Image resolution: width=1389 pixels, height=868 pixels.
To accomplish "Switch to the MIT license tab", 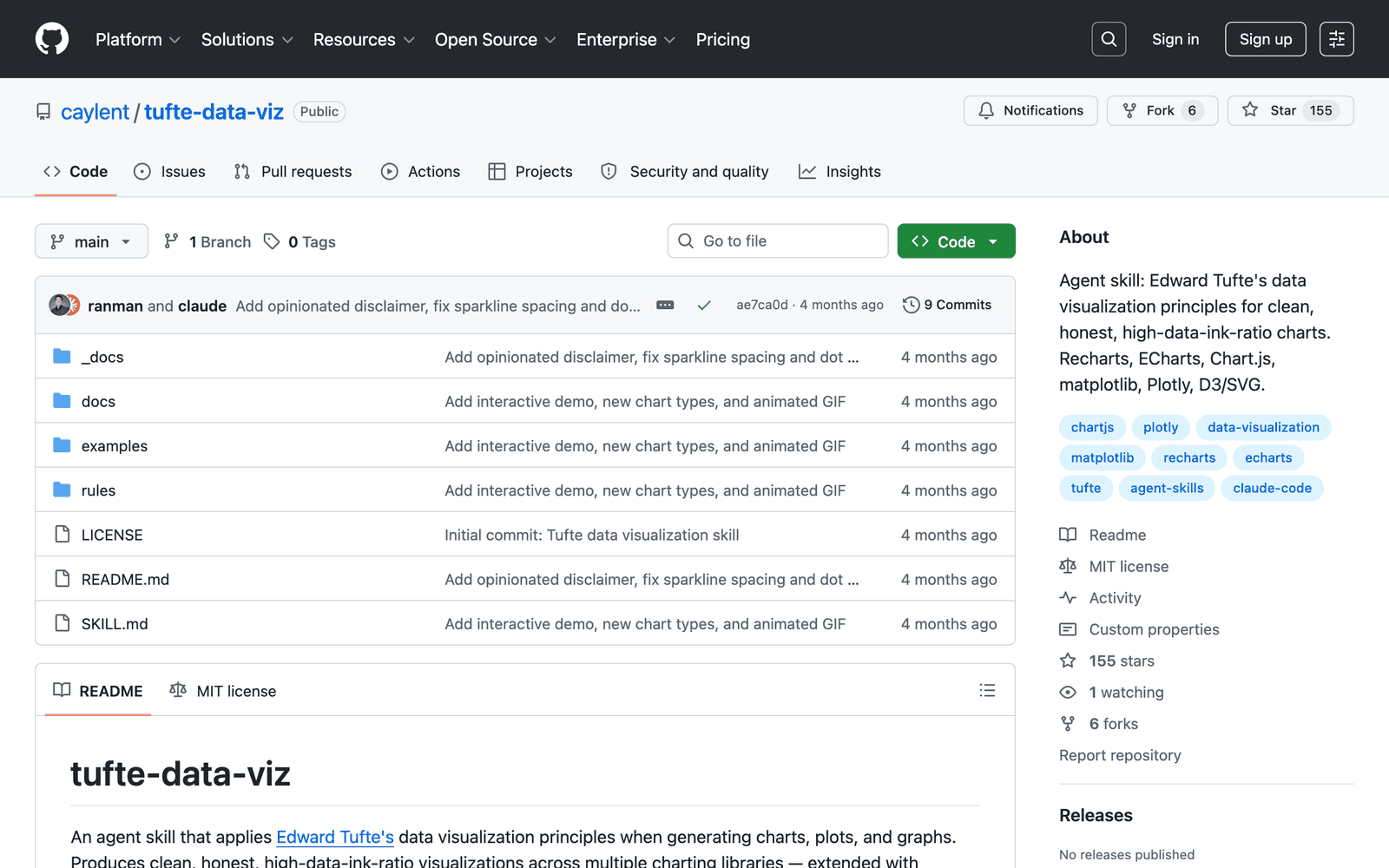I will 223,691.
